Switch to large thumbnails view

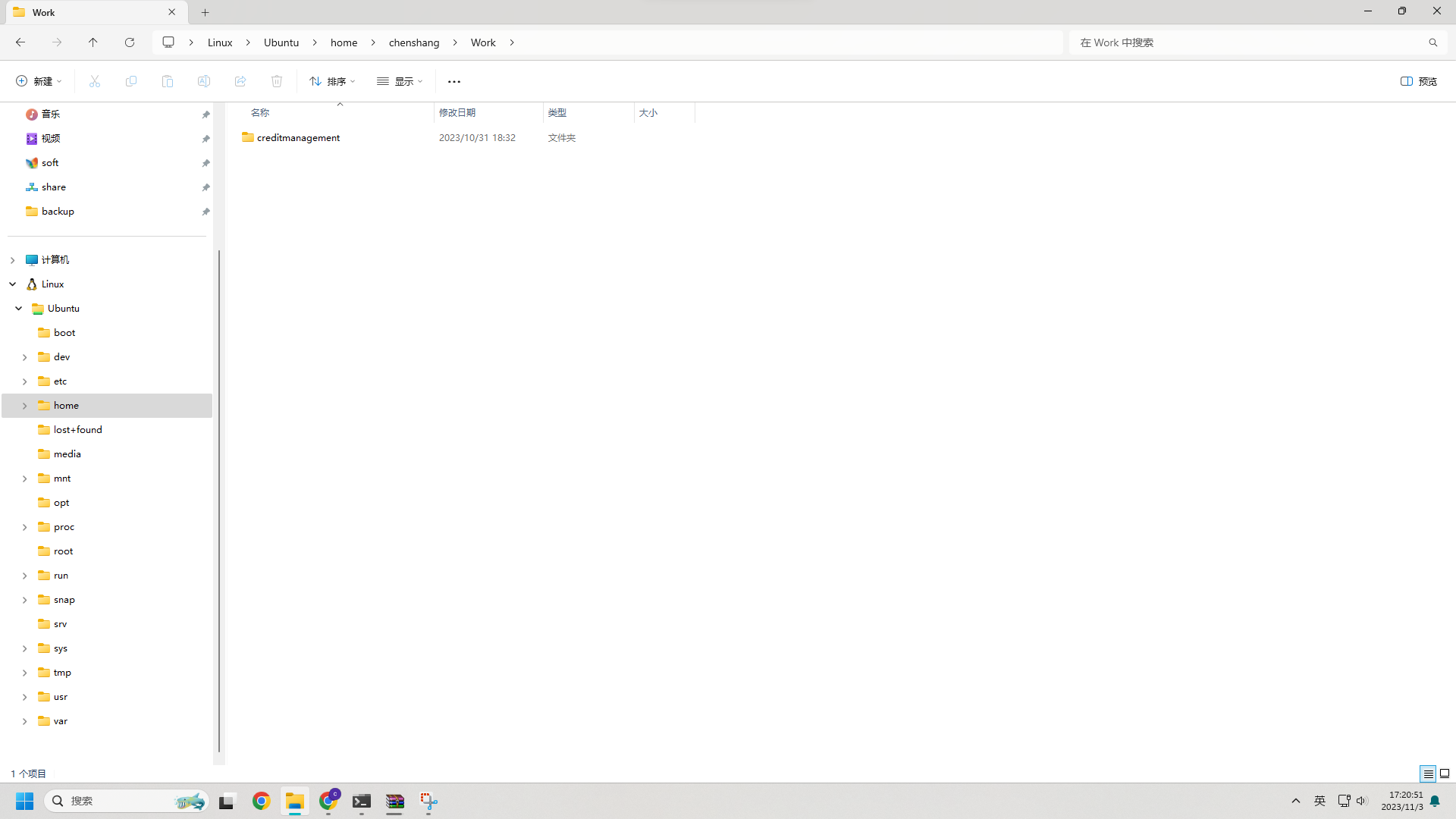(1445, 773)
